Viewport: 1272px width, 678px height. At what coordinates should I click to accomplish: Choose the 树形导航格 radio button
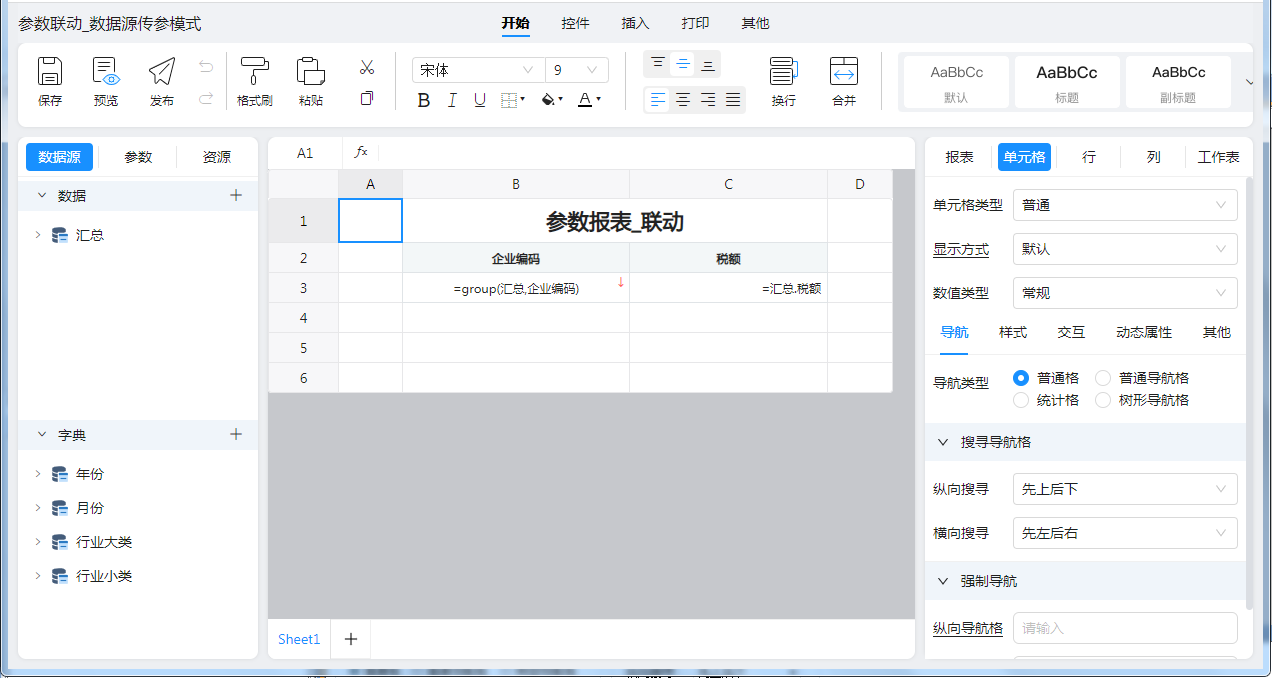click(x=1103, y=400)
